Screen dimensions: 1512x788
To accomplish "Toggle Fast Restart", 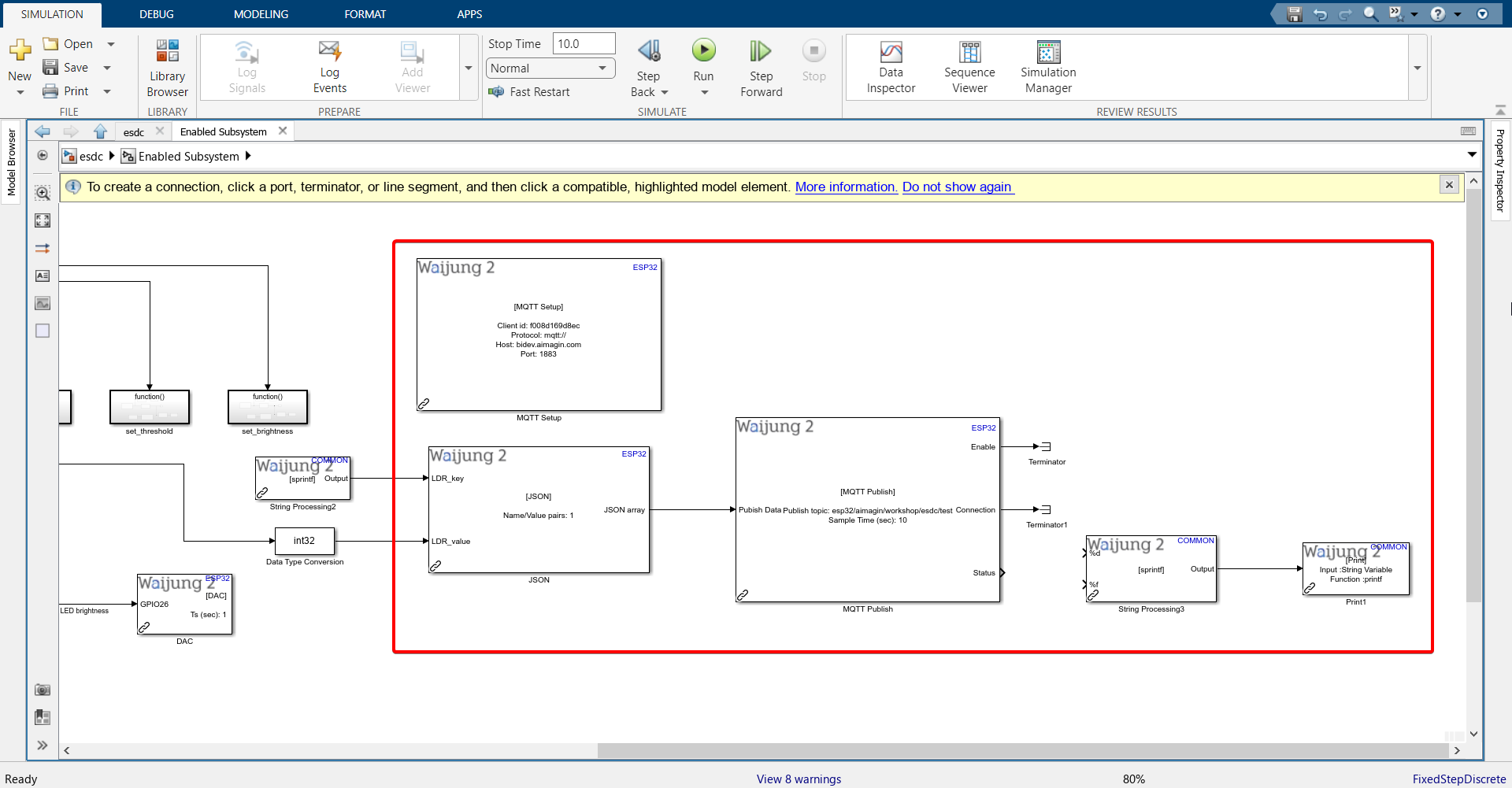I will (x=529, y=92).
